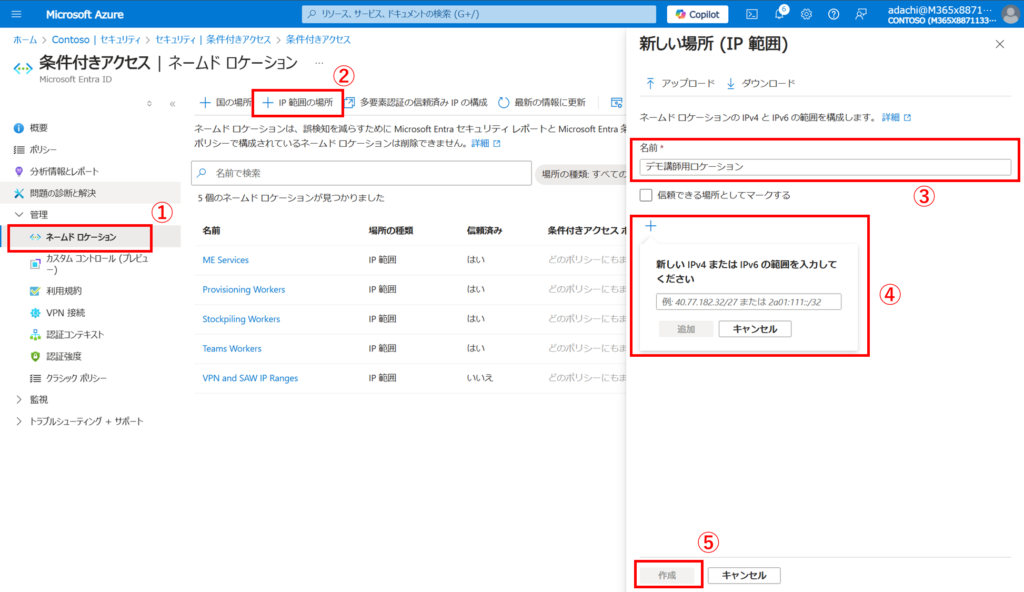Close the 新しい場所 (IP 範囲) panel
The height and width of the screenshot is (592, 1024).
coord(1000,44)
